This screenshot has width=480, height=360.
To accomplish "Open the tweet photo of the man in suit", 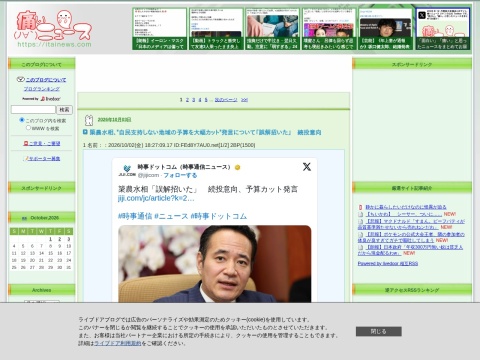I will 215,264.
